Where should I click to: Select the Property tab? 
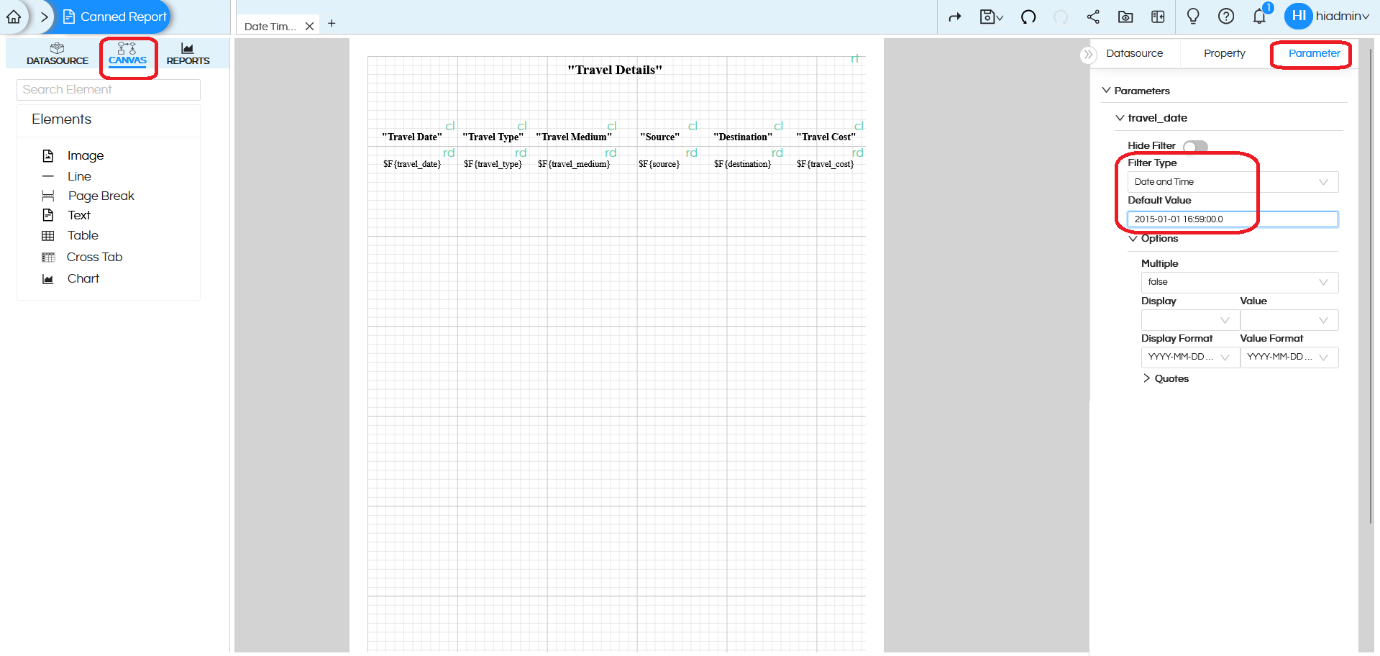pyautogui.click(x=1223, y=53)
